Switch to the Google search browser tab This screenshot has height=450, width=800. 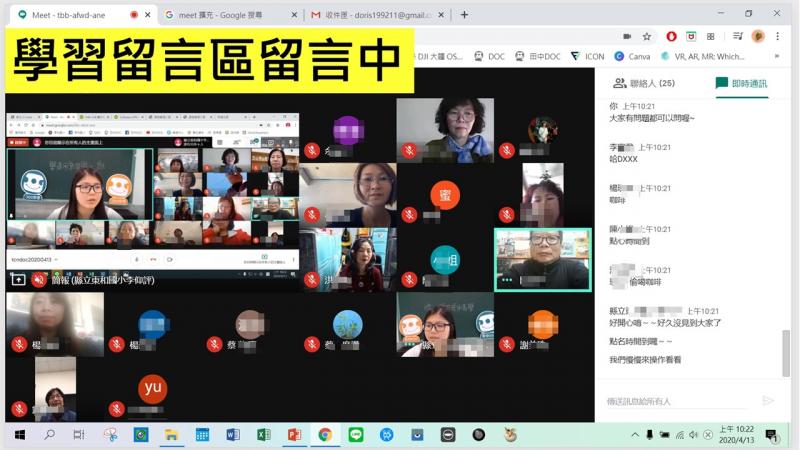tap(219, 15)
